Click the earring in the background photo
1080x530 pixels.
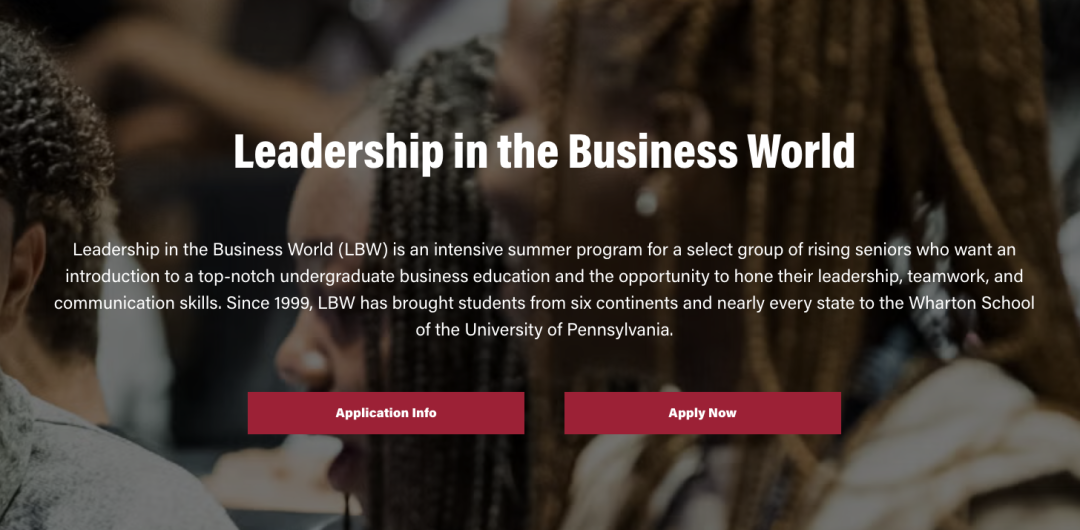click(x=648, y=203)
